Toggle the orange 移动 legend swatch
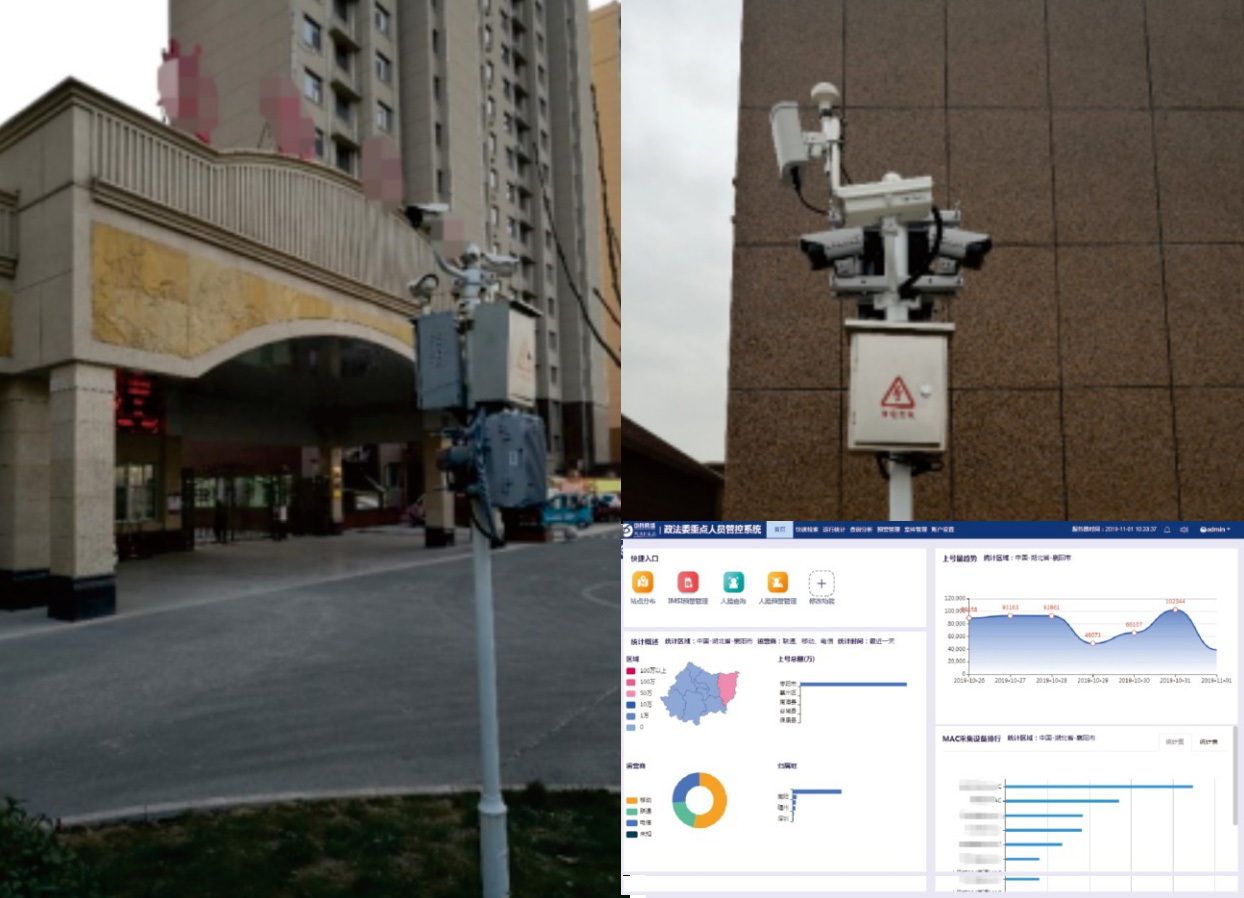 point(631,800)
